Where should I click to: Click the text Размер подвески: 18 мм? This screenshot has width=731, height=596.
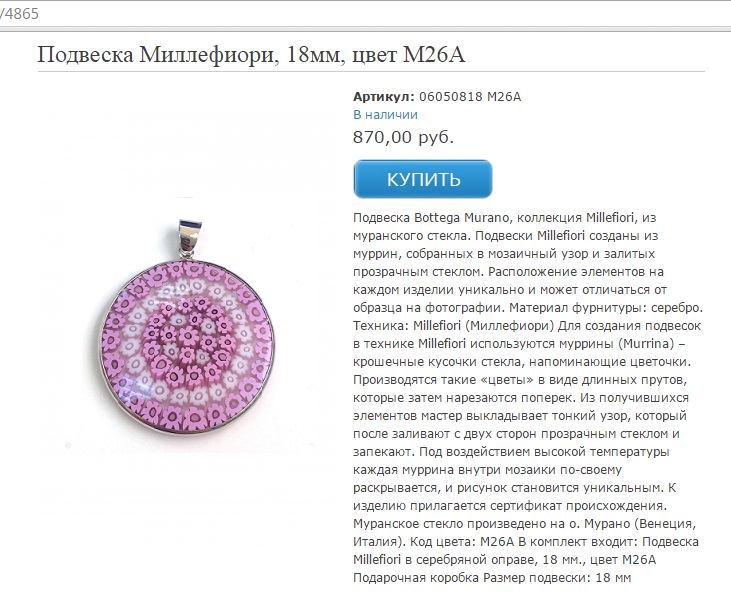[x=557, y=578]
